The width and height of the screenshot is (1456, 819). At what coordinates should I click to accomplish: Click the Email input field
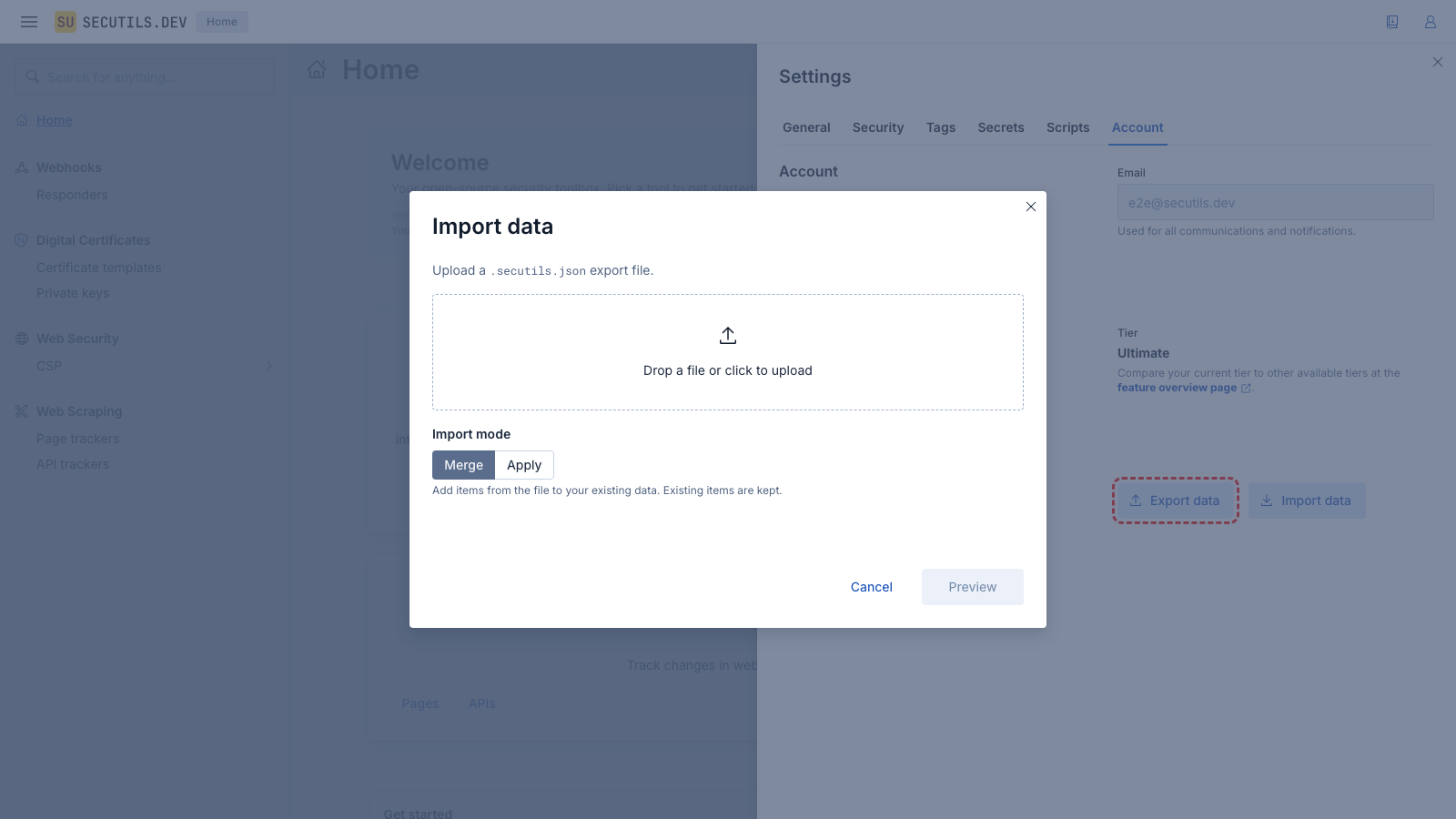click(x=1275, y=203)
